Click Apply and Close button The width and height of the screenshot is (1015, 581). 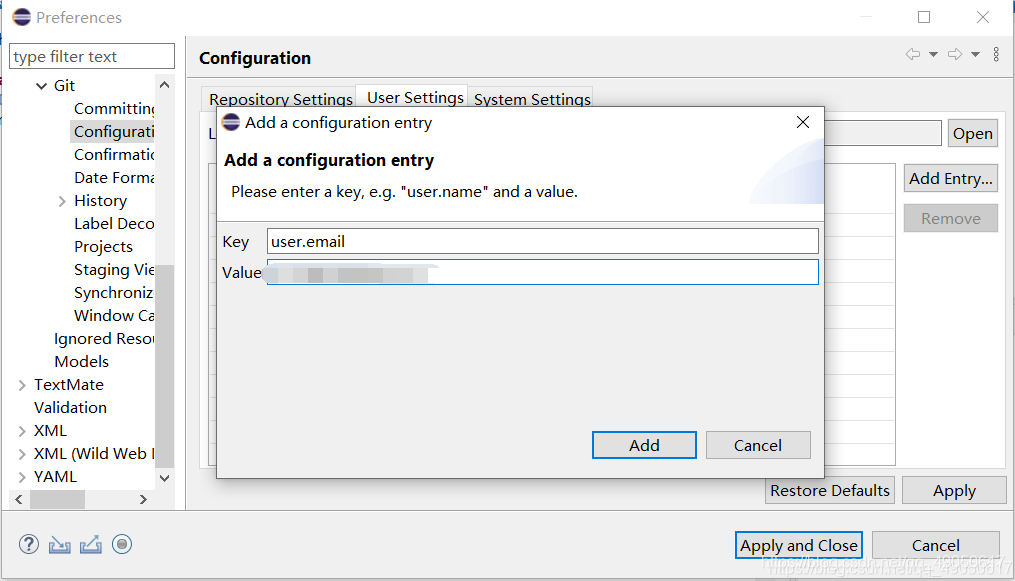(x=798, y=545)
